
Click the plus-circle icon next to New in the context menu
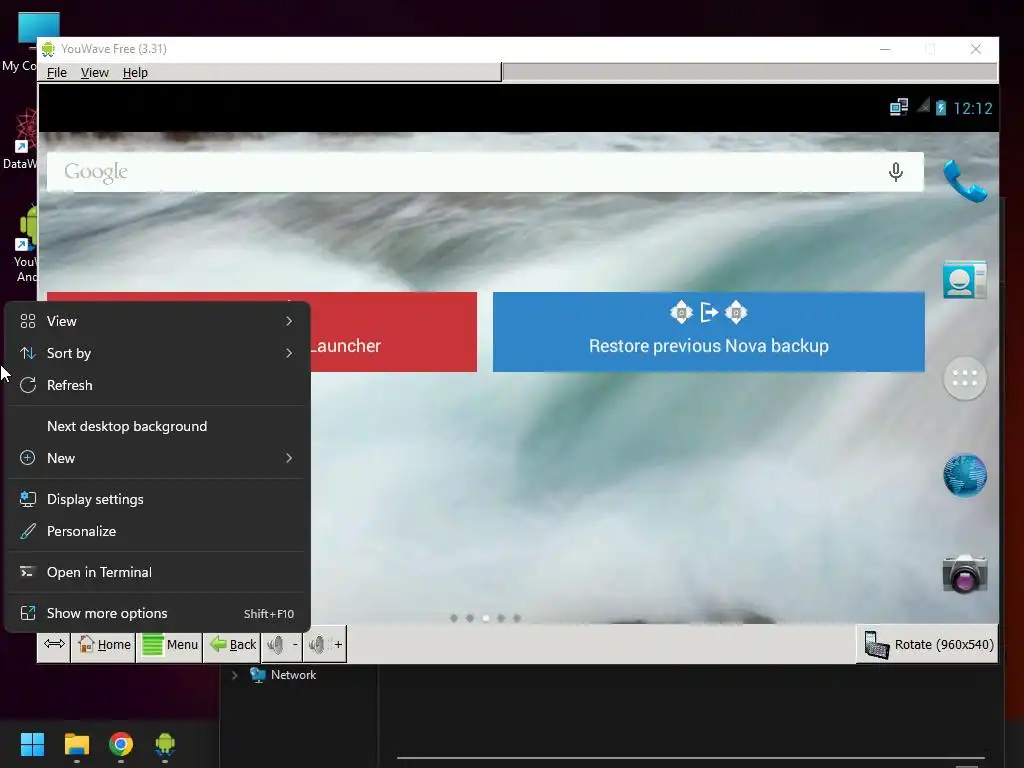pyautogui.click(x=27, y=458)
